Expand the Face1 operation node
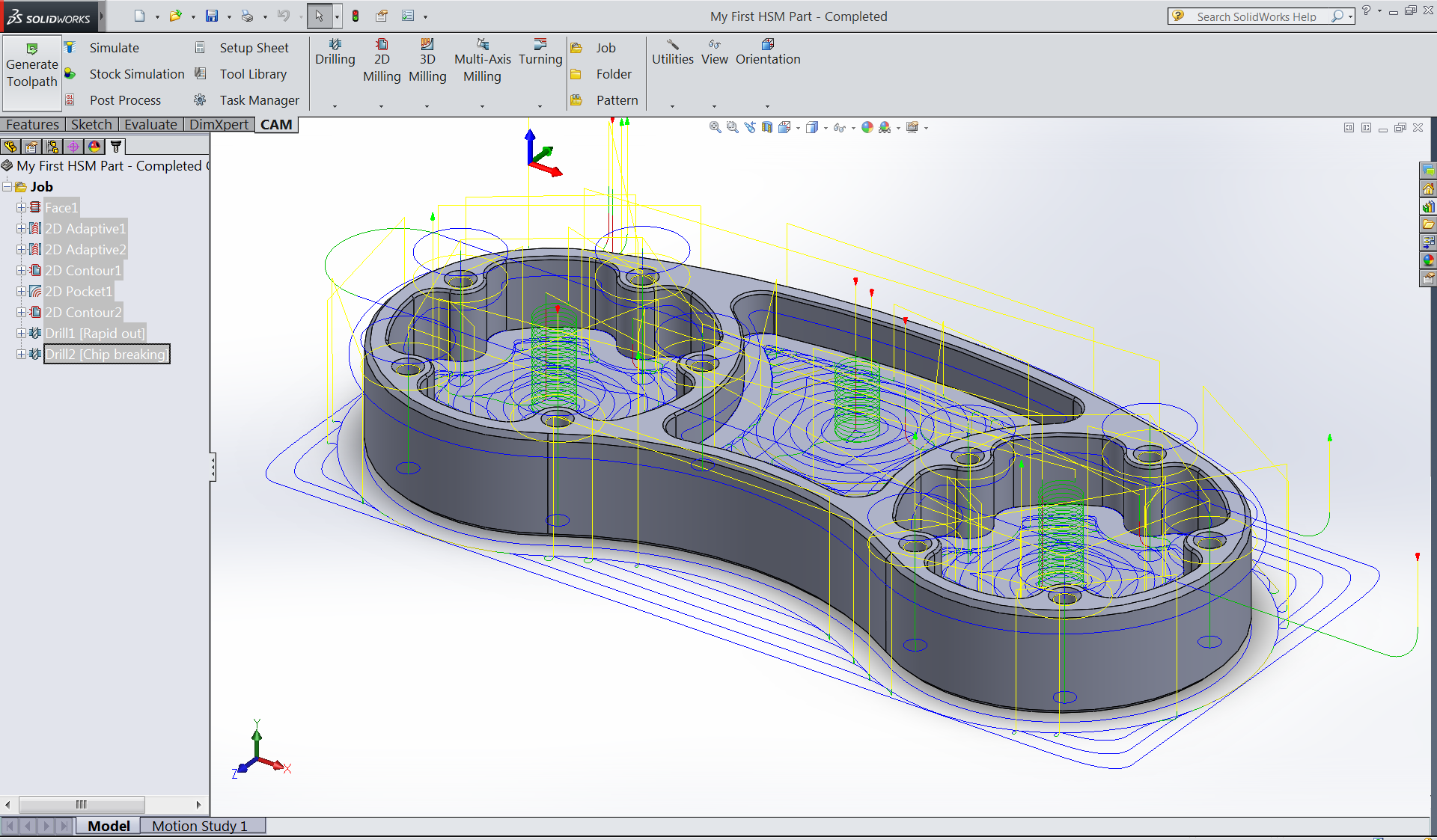1437x840 pixels. point(21,208)
